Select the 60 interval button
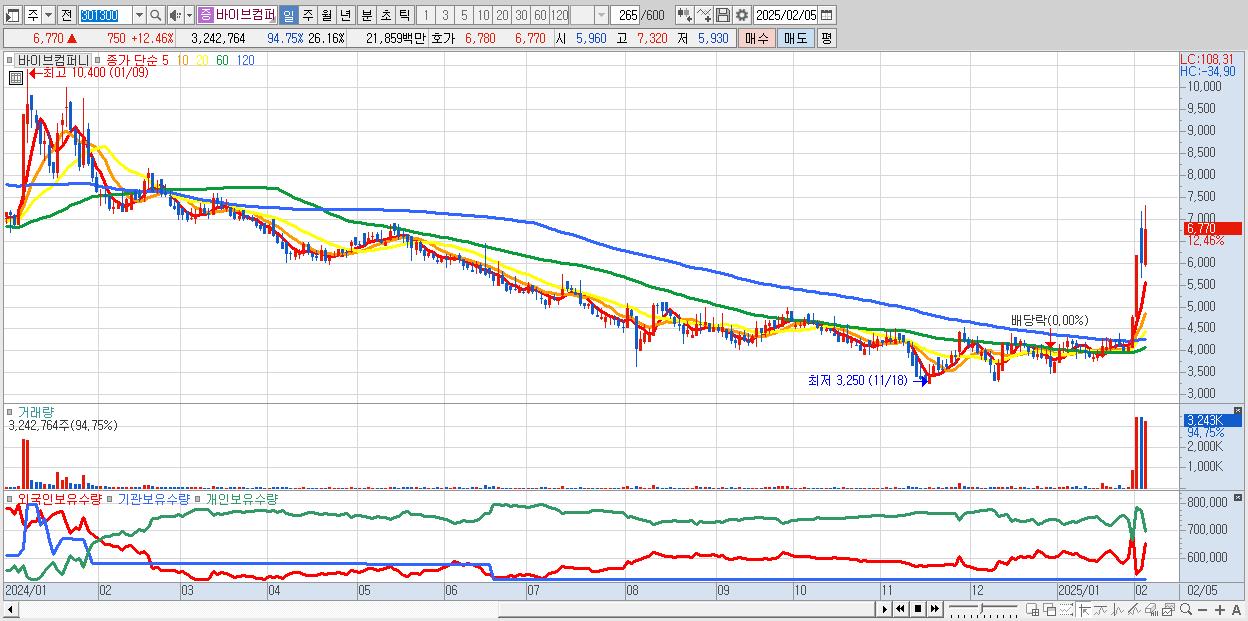This screenshot has width=1248, height=621. (540, 15)
